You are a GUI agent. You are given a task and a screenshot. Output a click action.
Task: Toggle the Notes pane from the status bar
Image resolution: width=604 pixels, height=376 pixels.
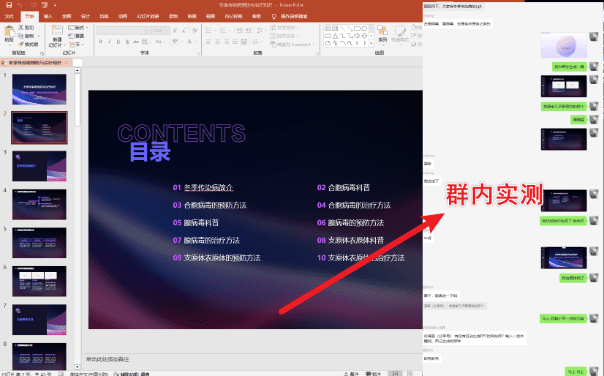point(351,374)
